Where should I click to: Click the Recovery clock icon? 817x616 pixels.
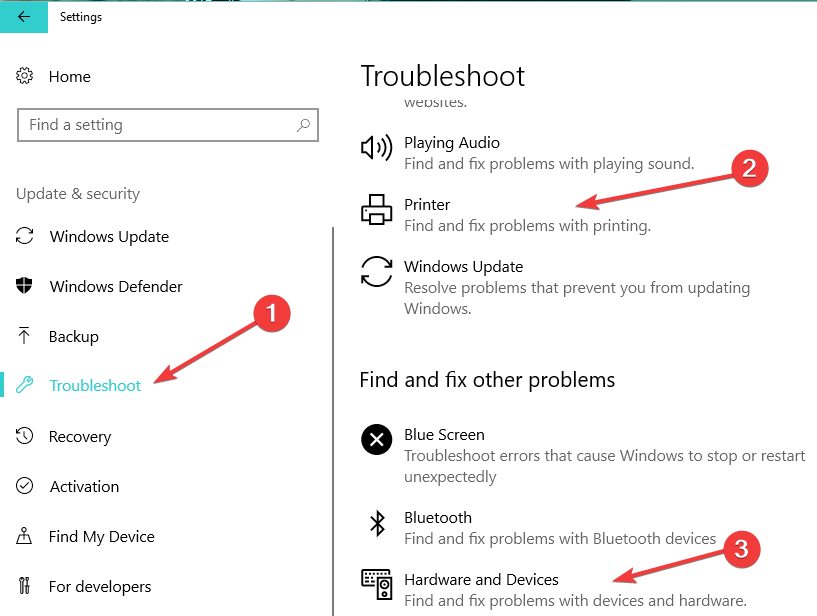tap(24, 436)
